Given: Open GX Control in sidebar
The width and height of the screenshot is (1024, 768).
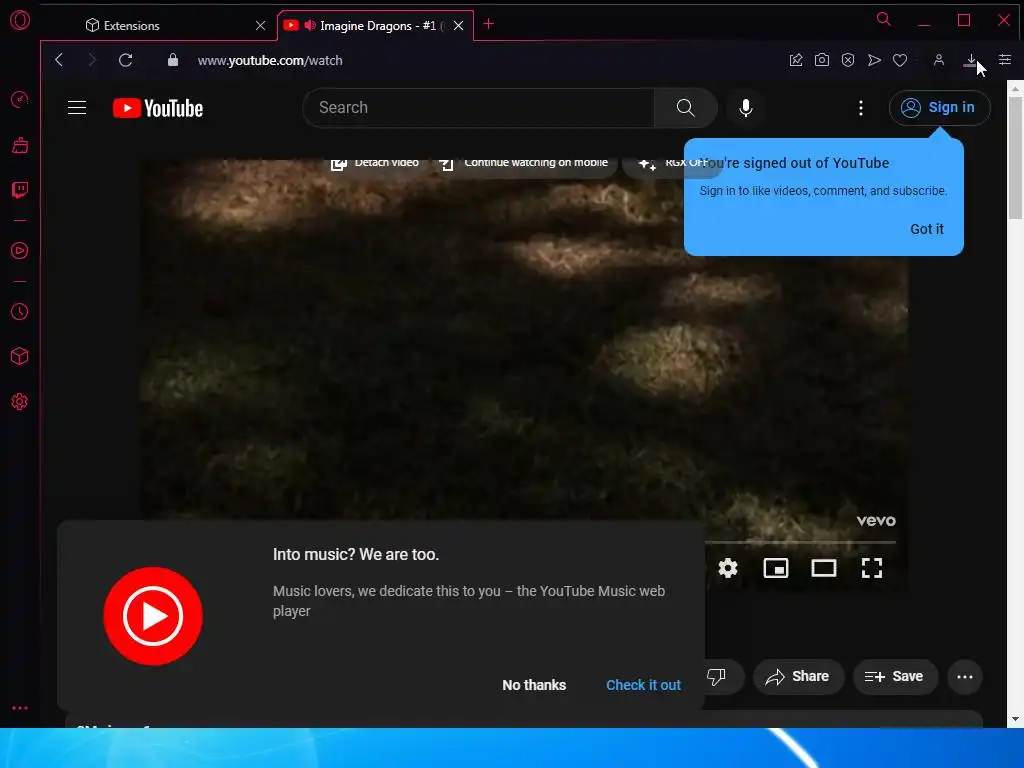Looking at the screenshot, I should 20,99.
